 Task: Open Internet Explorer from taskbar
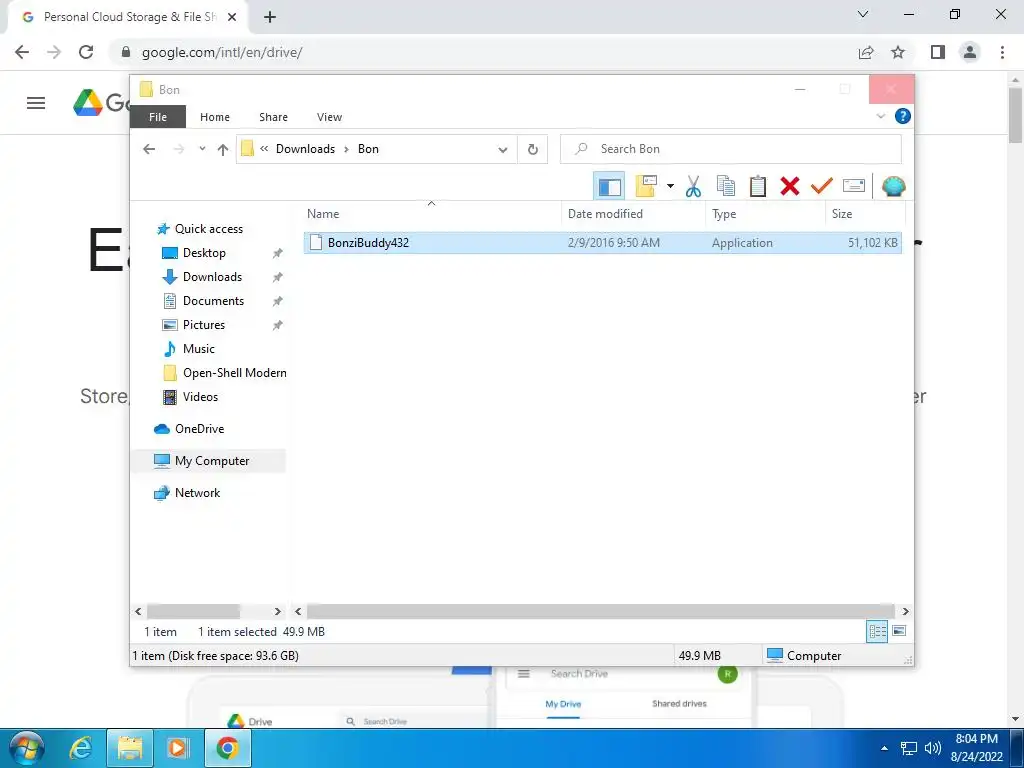click(x=80, y=748)
